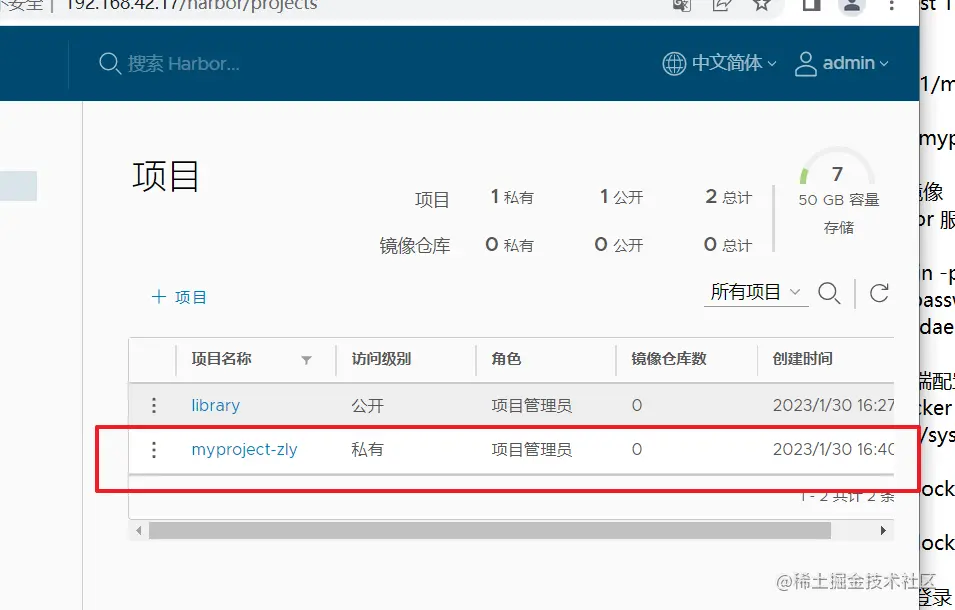Click the project list search icon

click(829, 293)
